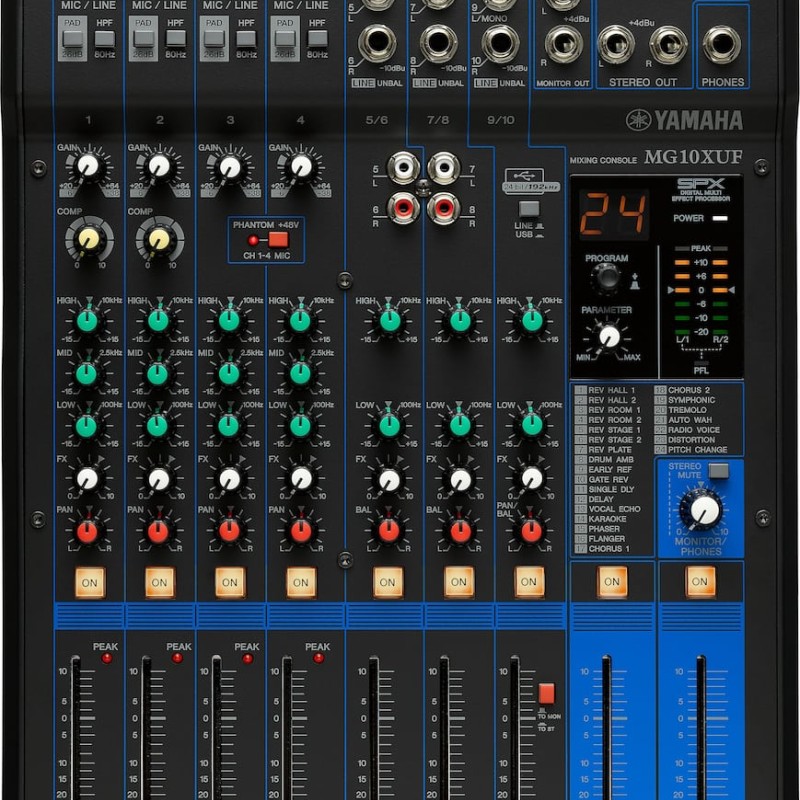This screenshot has height=800, width=800.
Task: Toggle channel 1 PAD switch
Action: [72, 39]
